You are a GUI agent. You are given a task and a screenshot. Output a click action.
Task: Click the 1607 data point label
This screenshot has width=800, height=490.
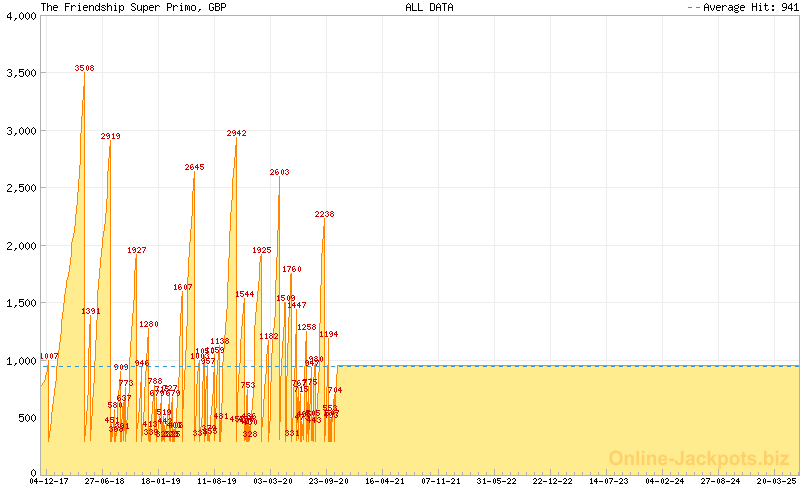tap(182, 287)
